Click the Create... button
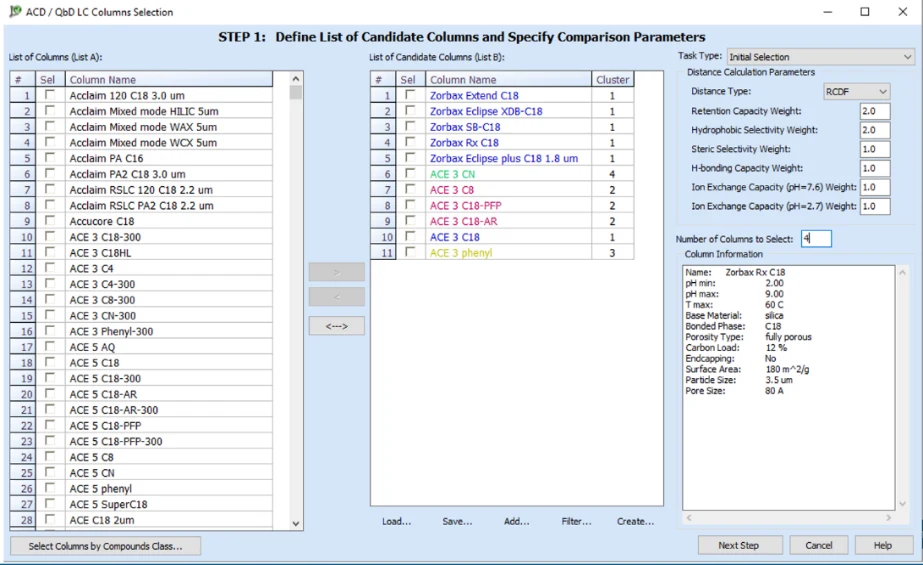 point(635,521)
